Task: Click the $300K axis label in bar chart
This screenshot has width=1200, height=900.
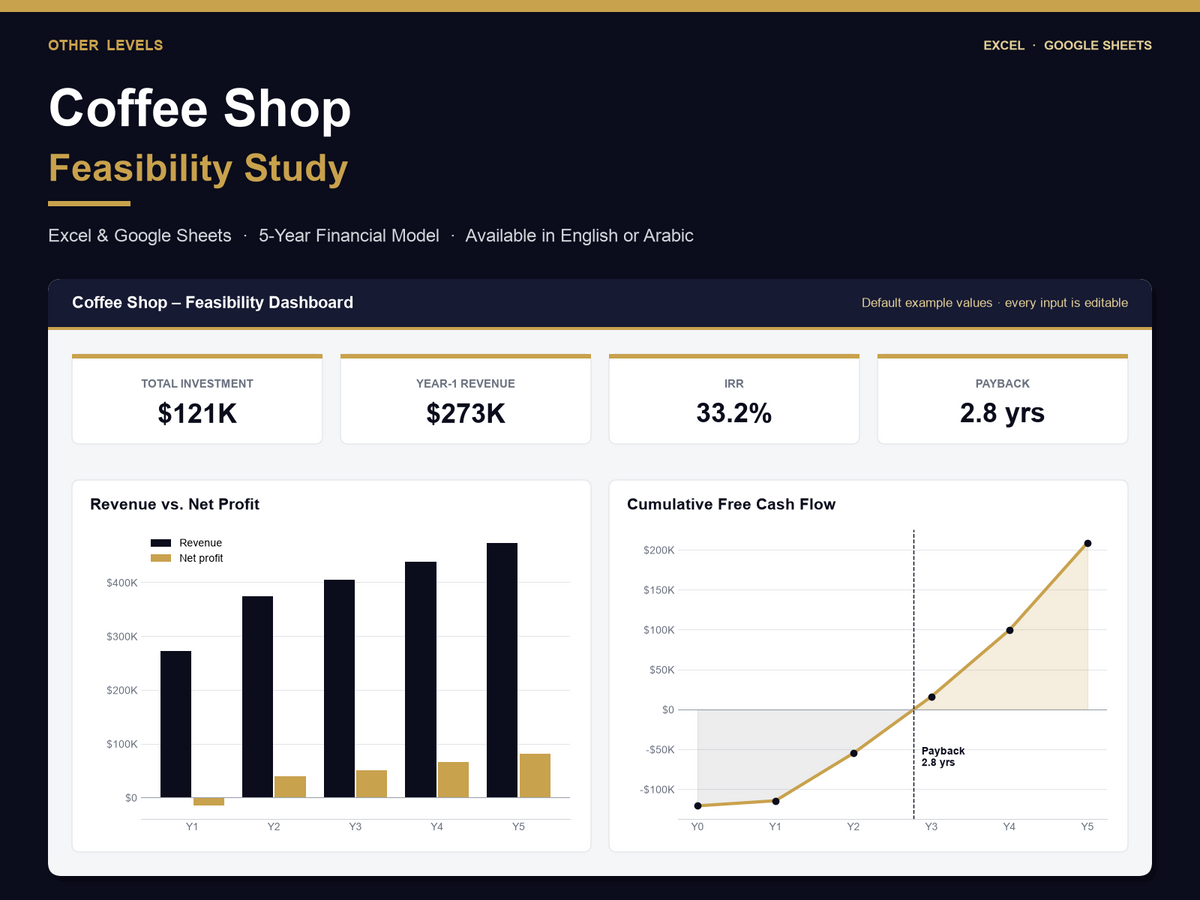Action: tap(121, 637)
